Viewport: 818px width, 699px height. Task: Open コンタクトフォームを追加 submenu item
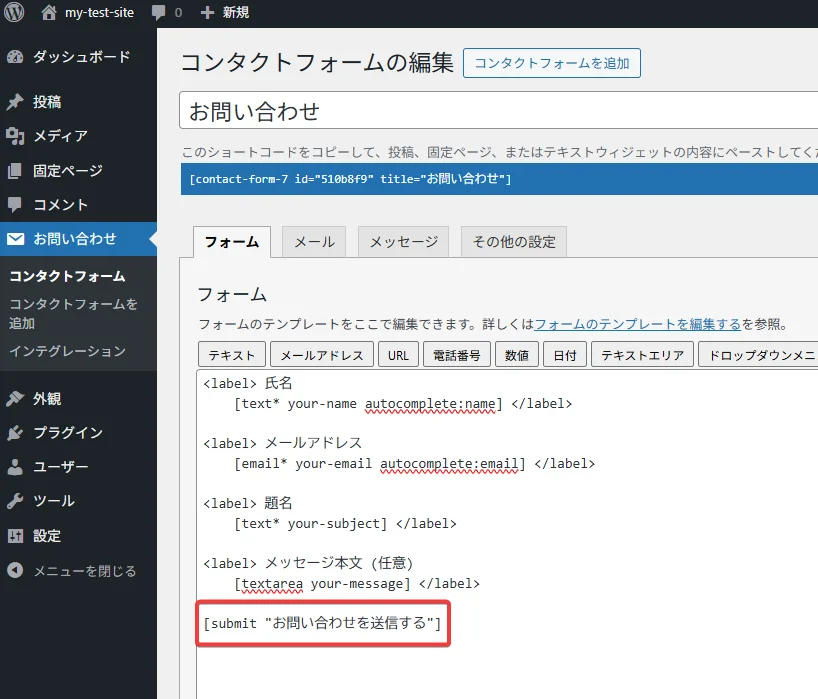point(74,314)
